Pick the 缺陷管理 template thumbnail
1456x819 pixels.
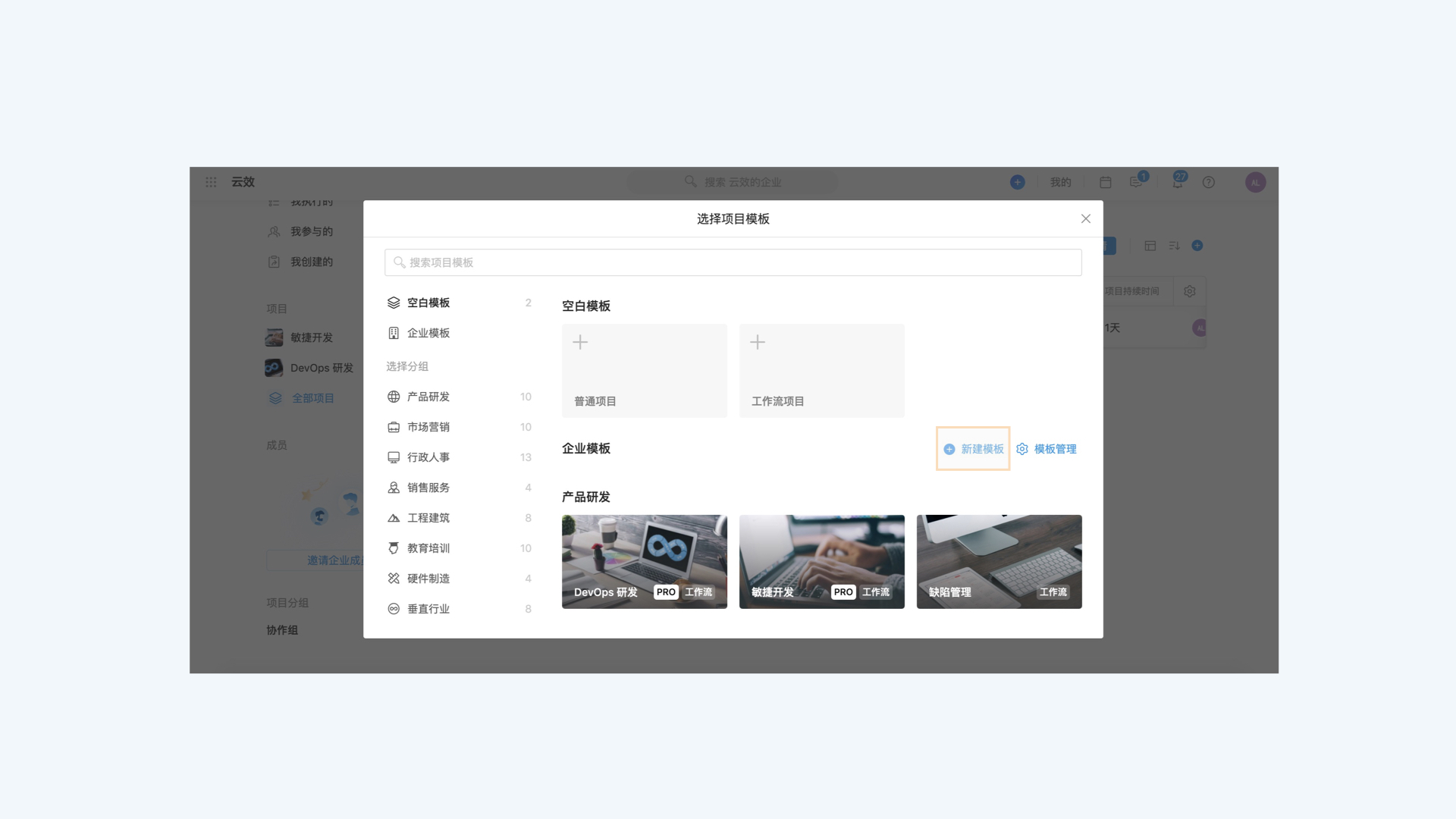[x=999, y=561]
